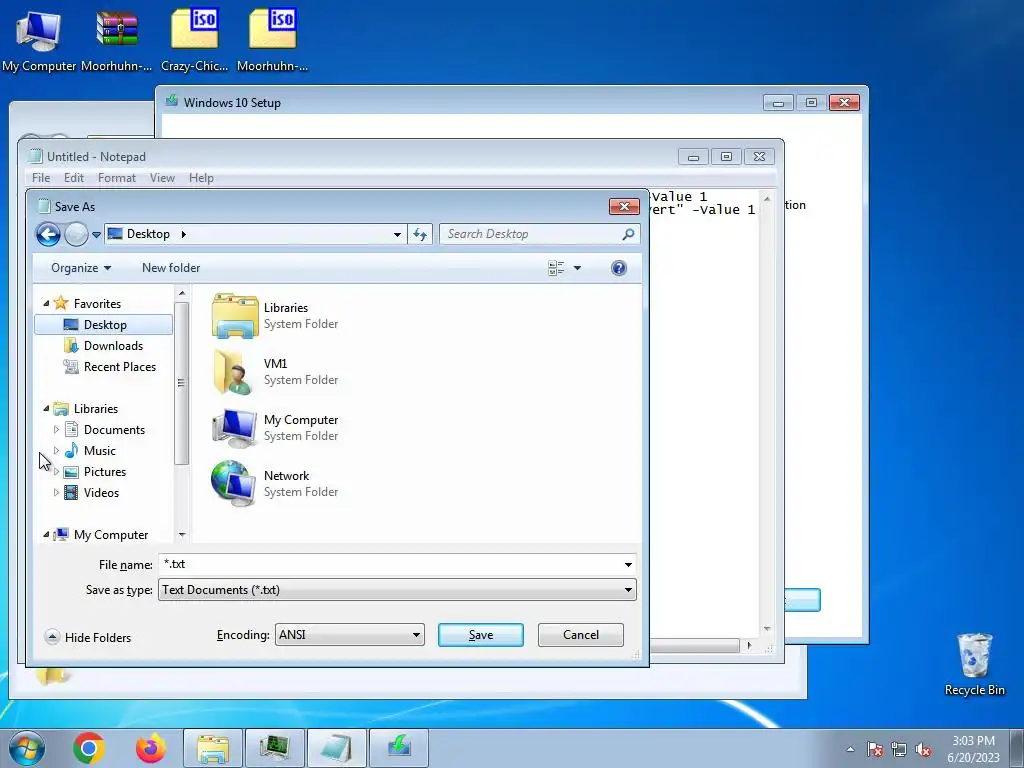Viewport: 1024px width, 768px height.
Task: Click Notepad horizontal scrollbar right arrow
Action: pyautogui.click(x=749, y=645)
